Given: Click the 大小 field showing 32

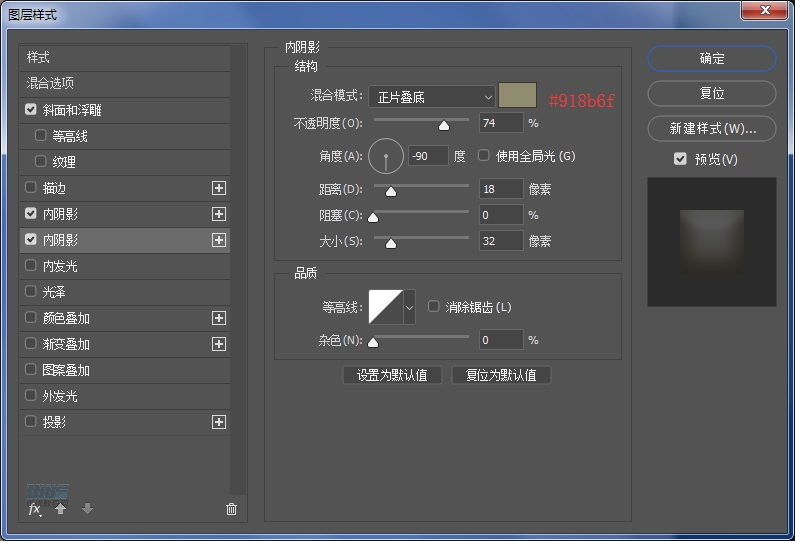Looking at the screenshot, I should [x=501, y=241].
